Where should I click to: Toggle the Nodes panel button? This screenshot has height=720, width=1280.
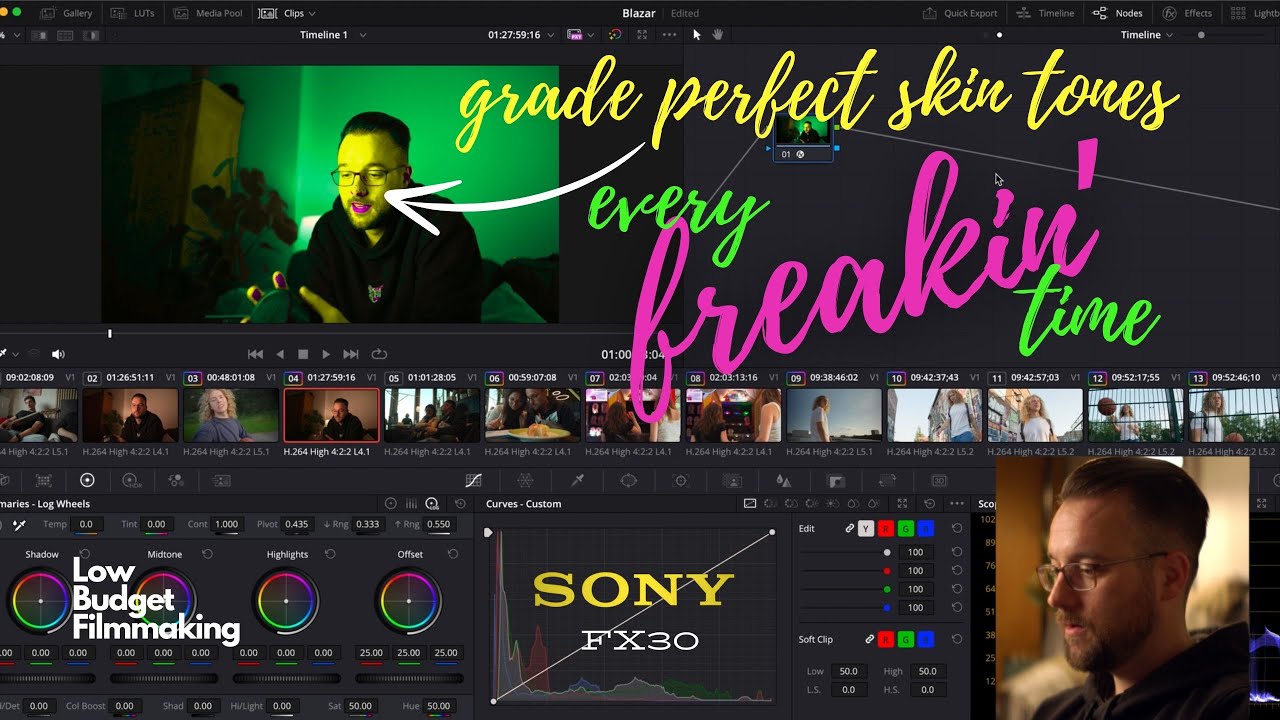point(1118,13)
